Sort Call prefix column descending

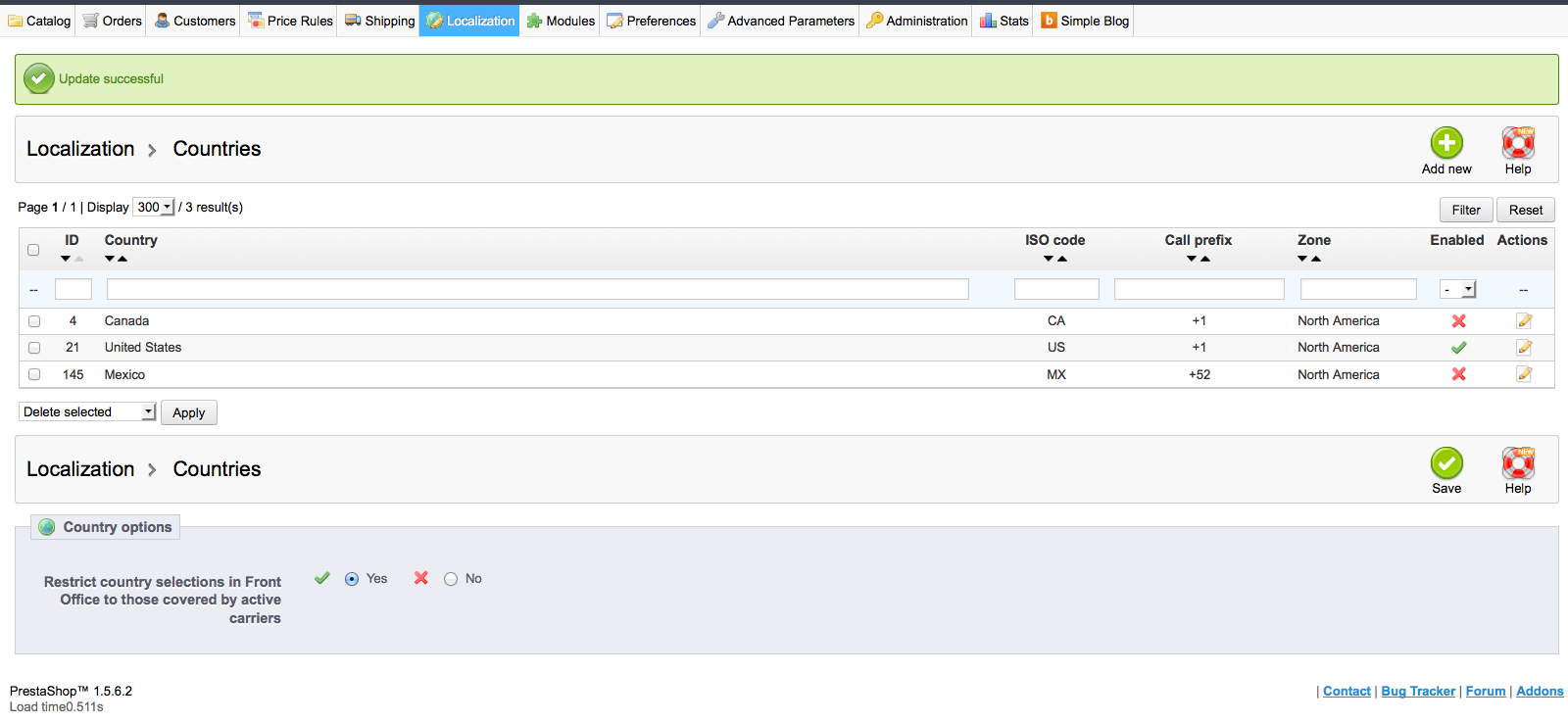click(x=1192, y=259)
